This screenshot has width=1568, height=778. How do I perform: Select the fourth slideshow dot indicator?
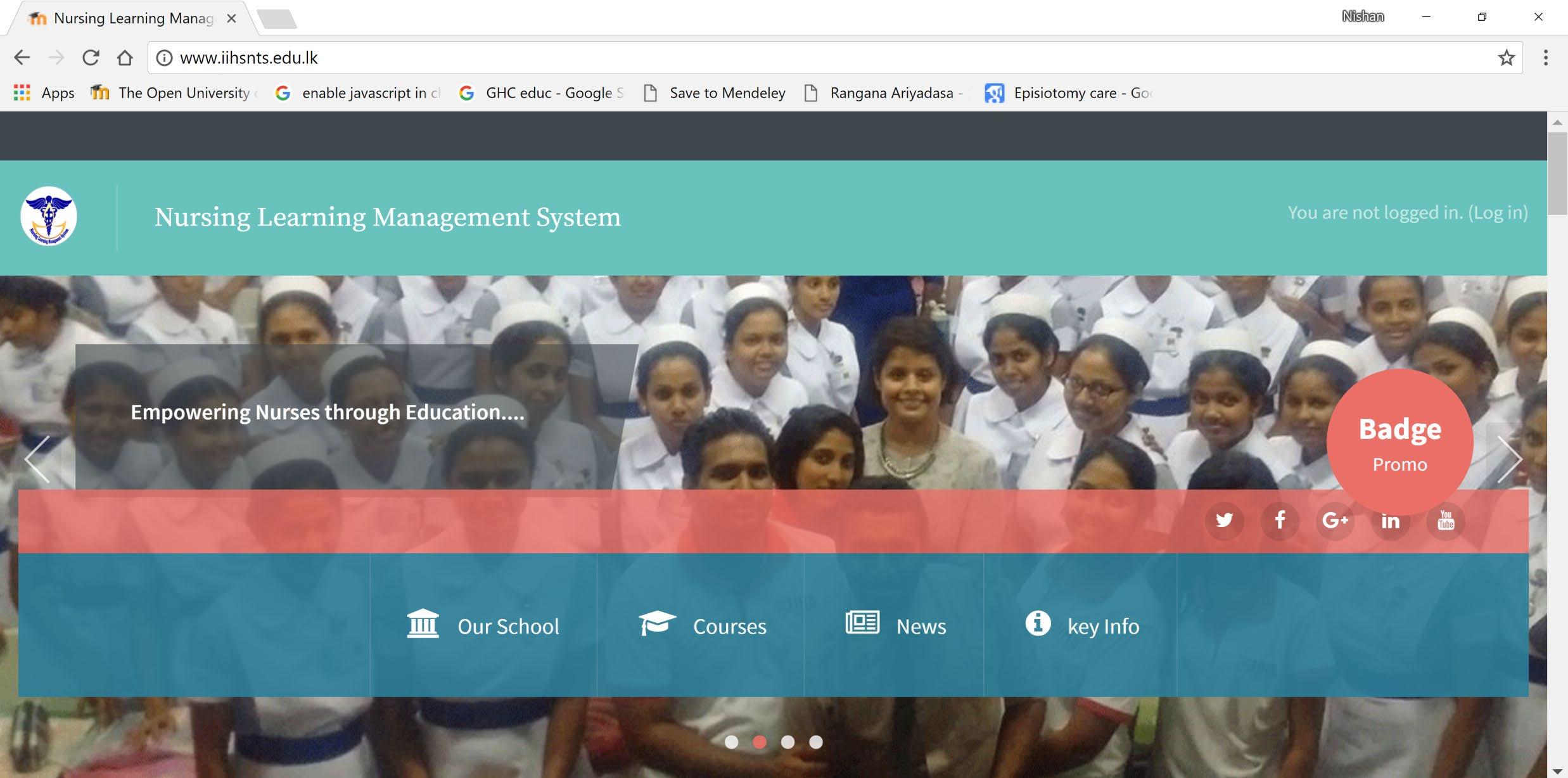tap(816, 742)
